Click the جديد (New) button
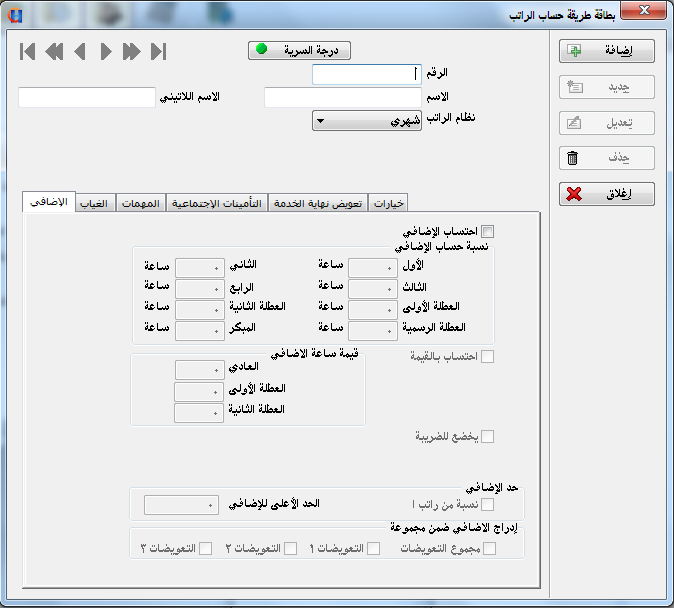This screenshot has height=608, width=674. click(x=607, y=87)
